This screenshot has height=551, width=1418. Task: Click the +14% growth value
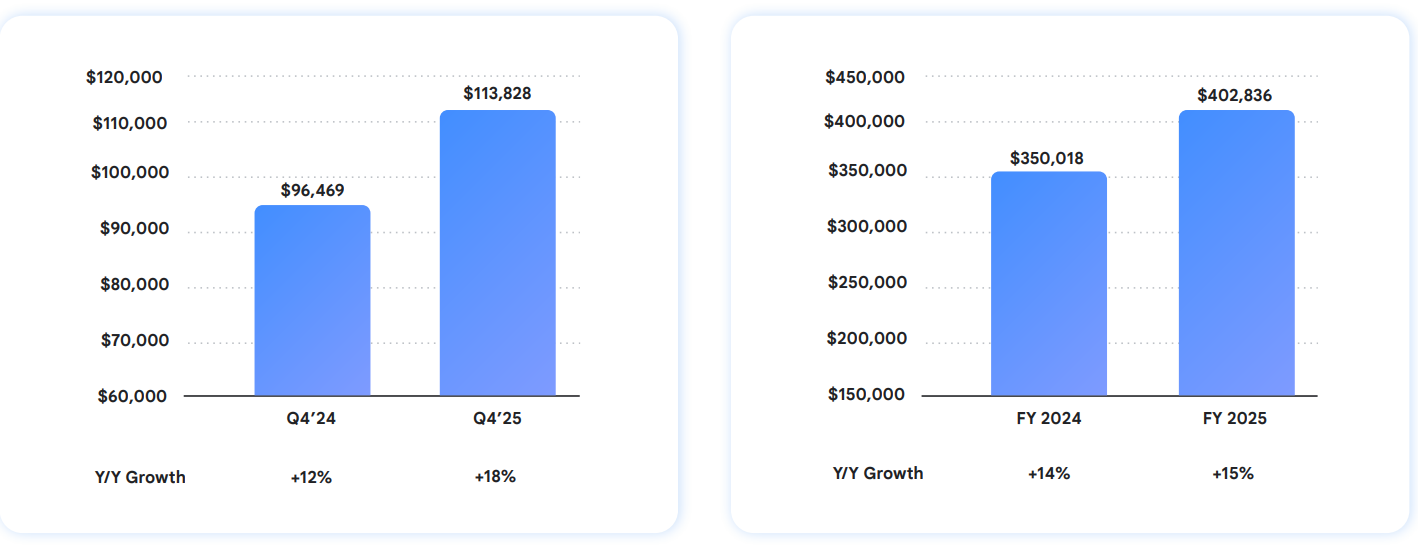(1048, 473)
